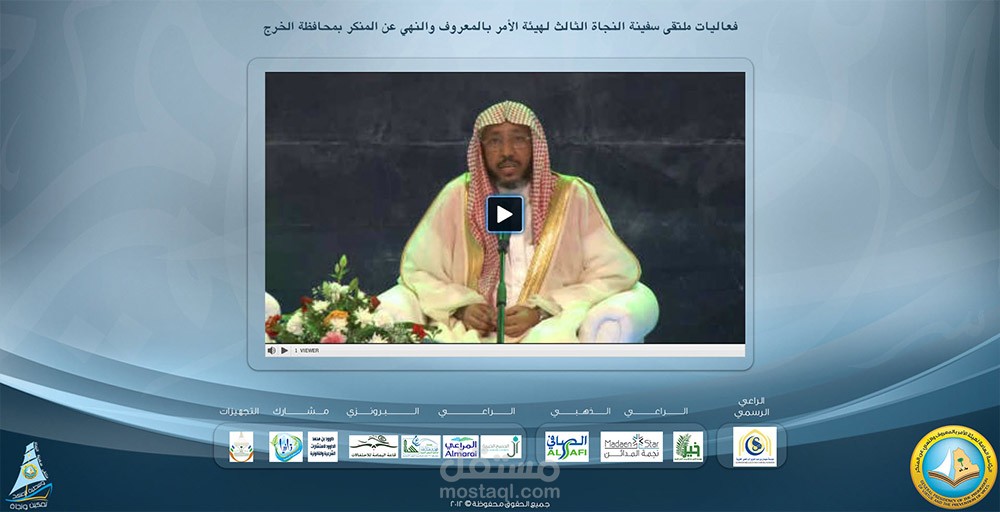Viewport: 1000px width, 512px height.
Task: Click the 'التجهيزات' label
Action: click(x=239, y=411)
